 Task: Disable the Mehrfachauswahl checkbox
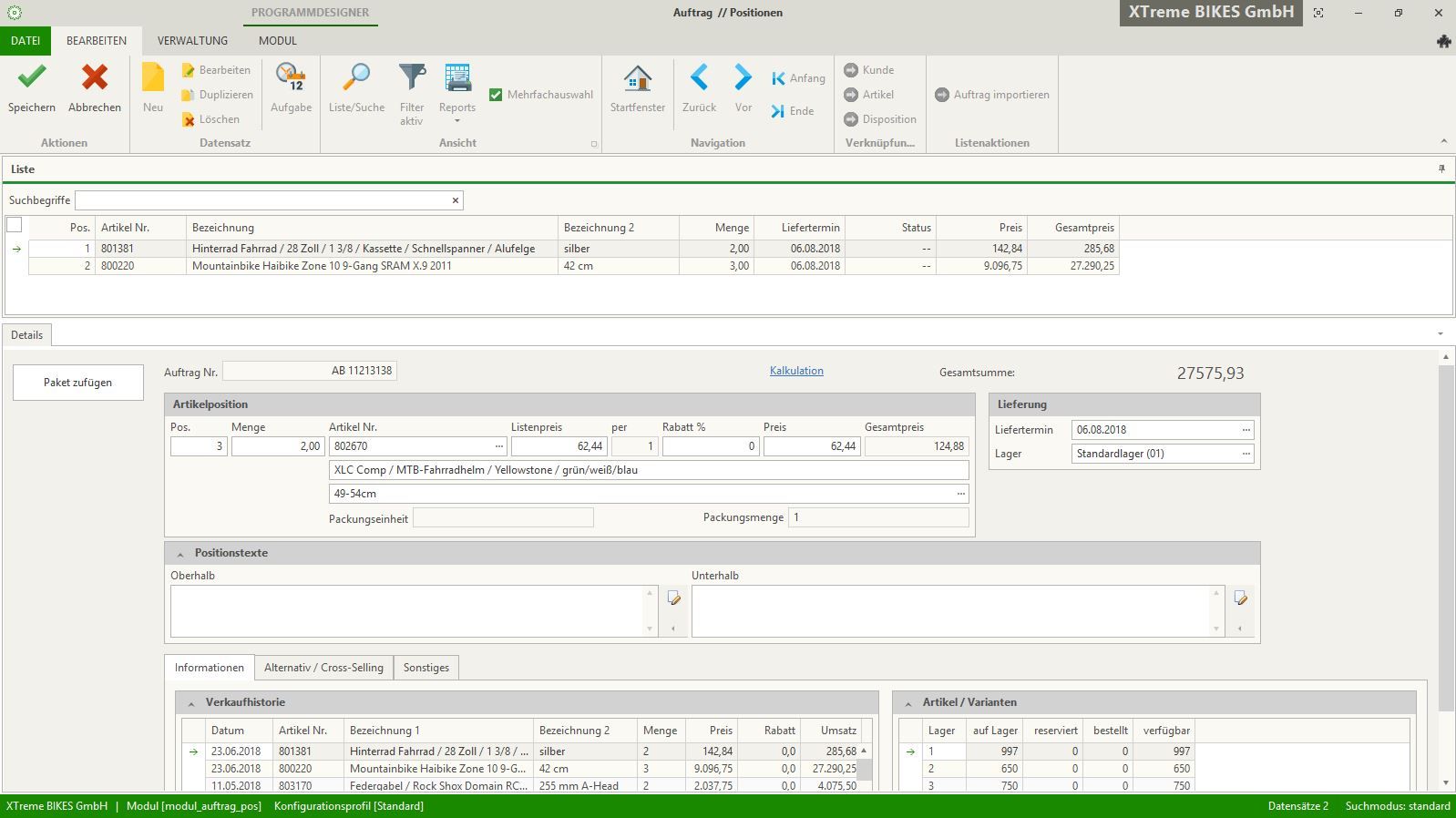tap(496, 95)
